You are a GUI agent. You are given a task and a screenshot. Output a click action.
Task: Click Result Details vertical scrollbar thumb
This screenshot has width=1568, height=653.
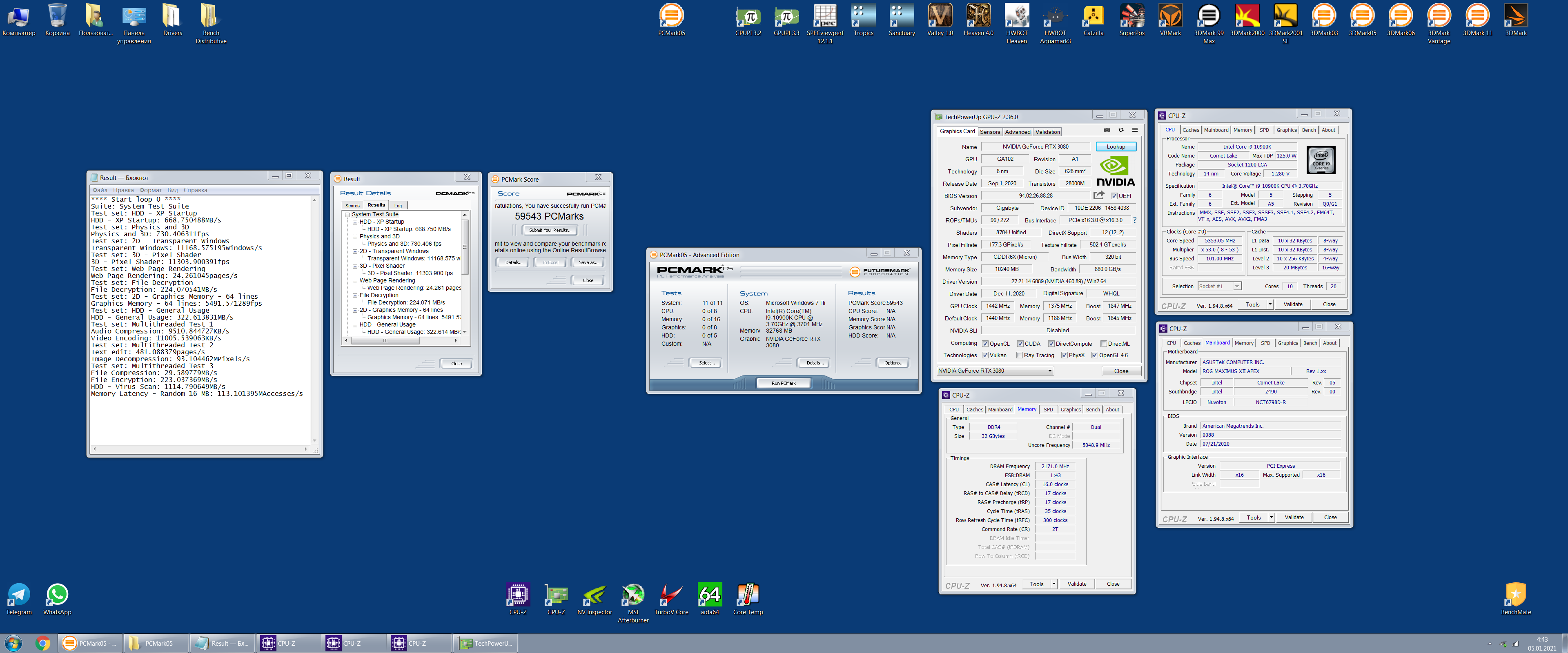pos(464,247)
